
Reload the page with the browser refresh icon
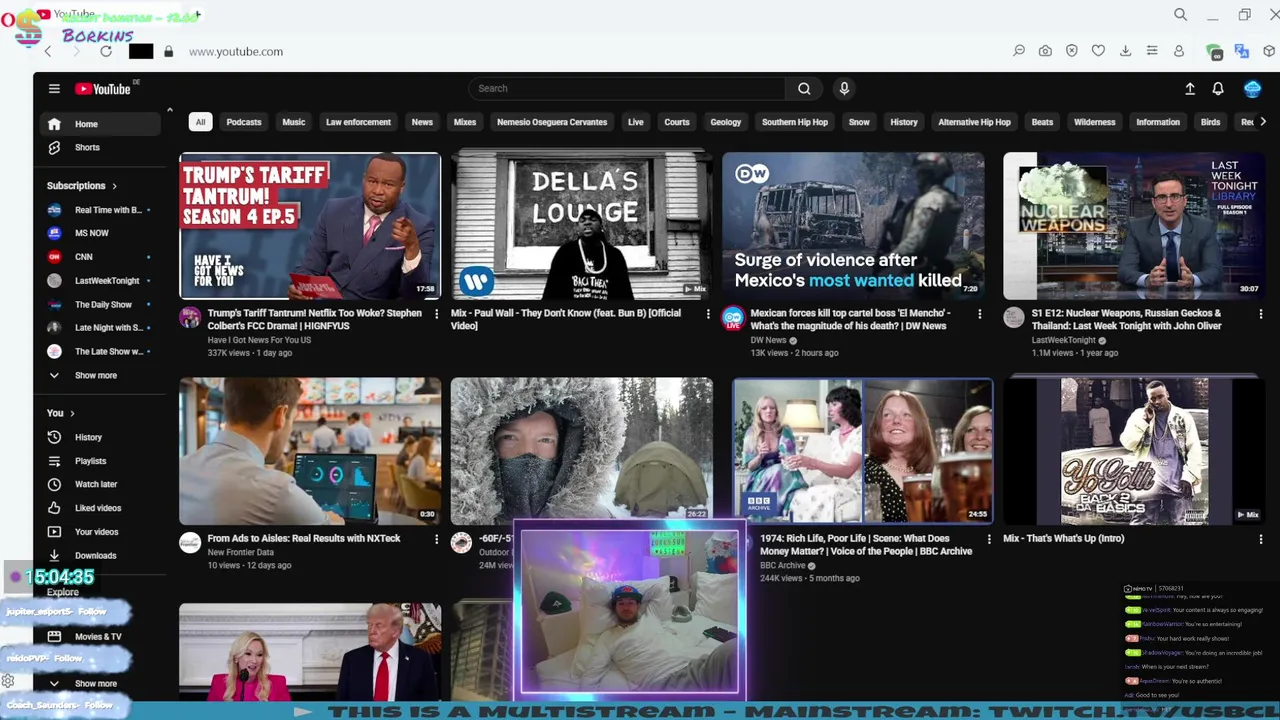pyautogui.click(x=106, y=51)
